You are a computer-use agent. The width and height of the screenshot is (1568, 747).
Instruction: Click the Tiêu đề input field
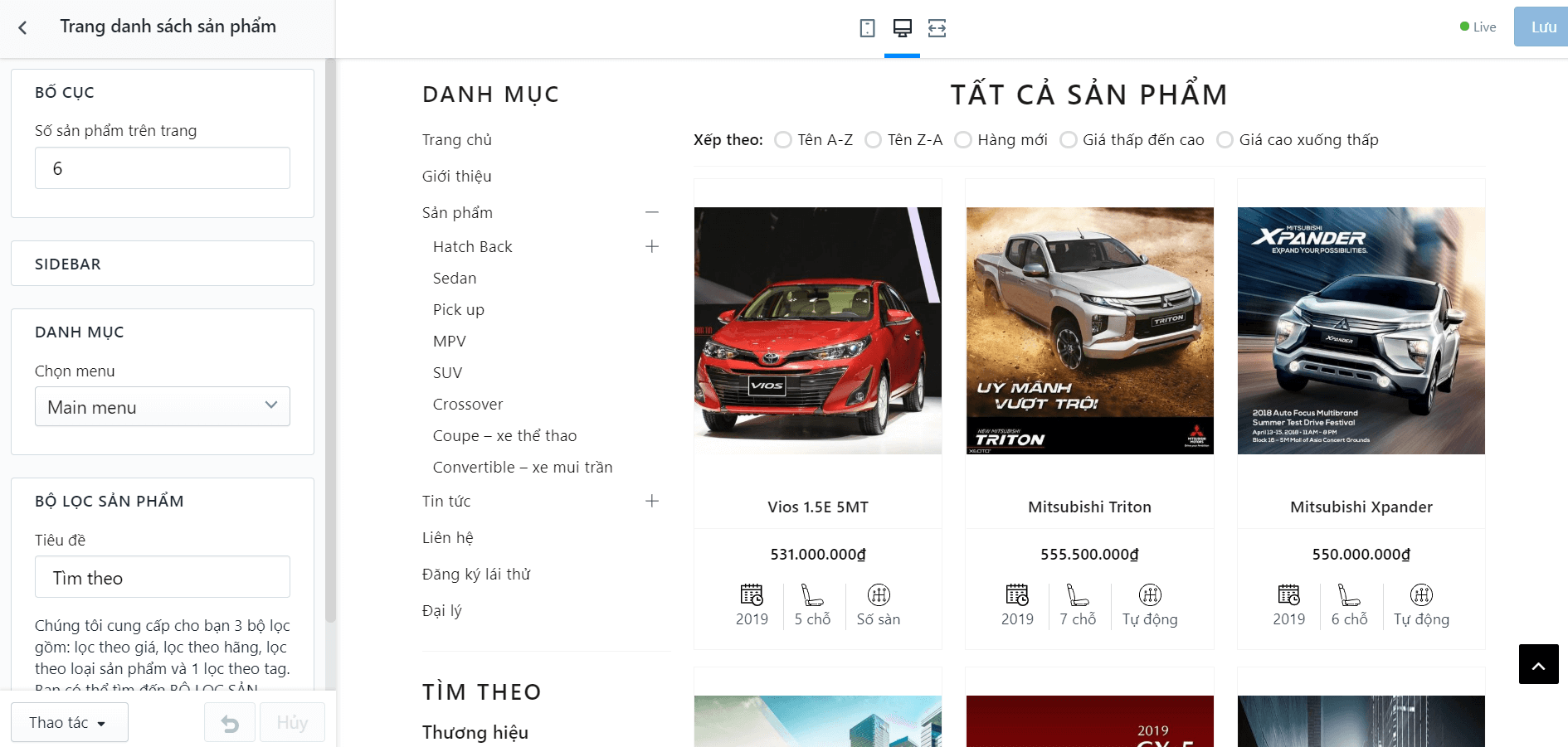point(163,577)
